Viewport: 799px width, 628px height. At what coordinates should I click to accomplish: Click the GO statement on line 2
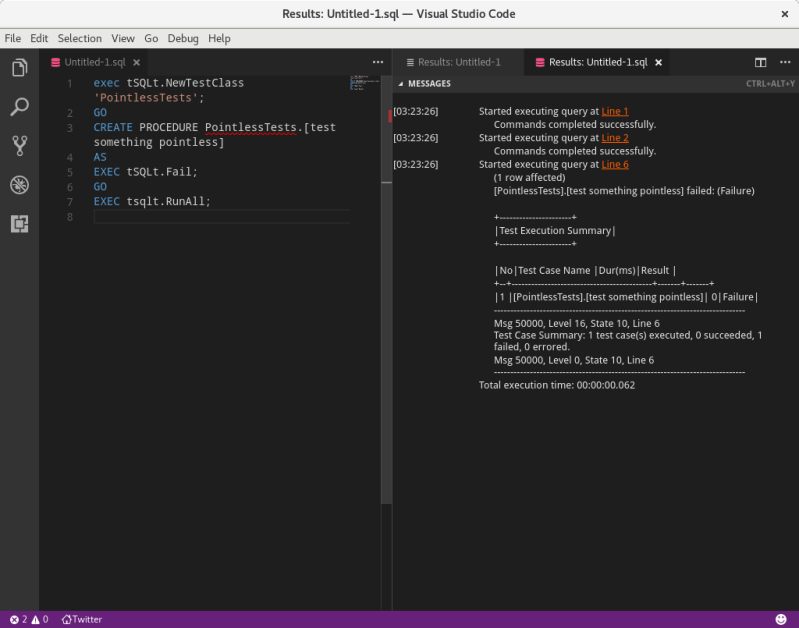click(x=100, y=113)
